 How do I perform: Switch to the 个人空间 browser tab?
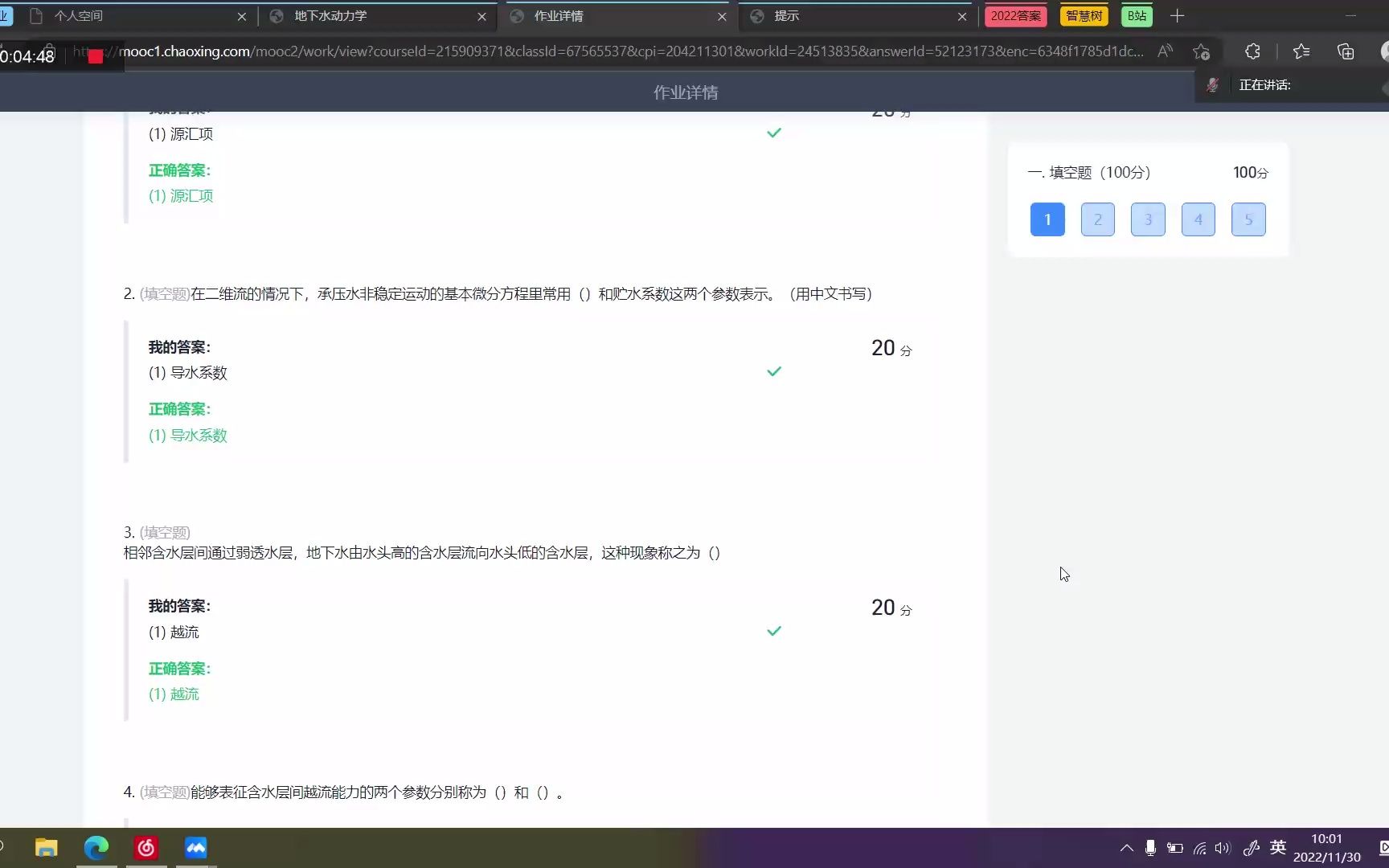(x=133, y=16)
